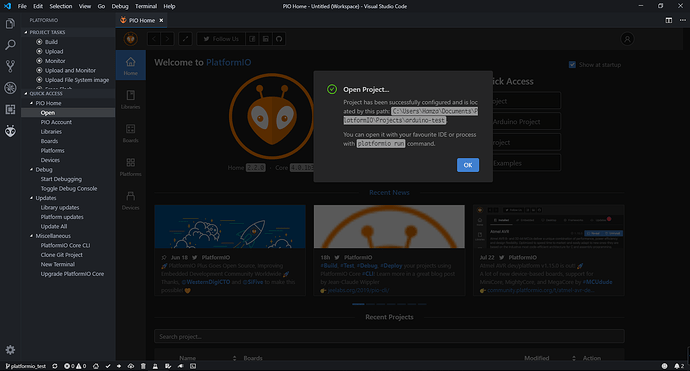Run the Build project task
Viewport: 690px width, 371px height.
[x=51, y=42]
